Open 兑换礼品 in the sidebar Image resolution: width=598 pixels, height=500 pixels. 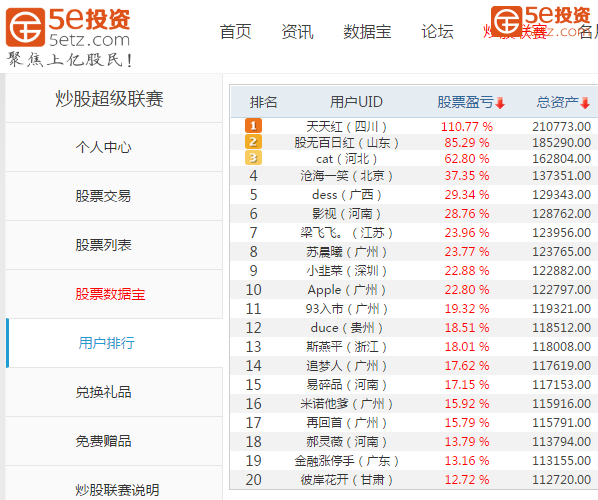(103, 392)
